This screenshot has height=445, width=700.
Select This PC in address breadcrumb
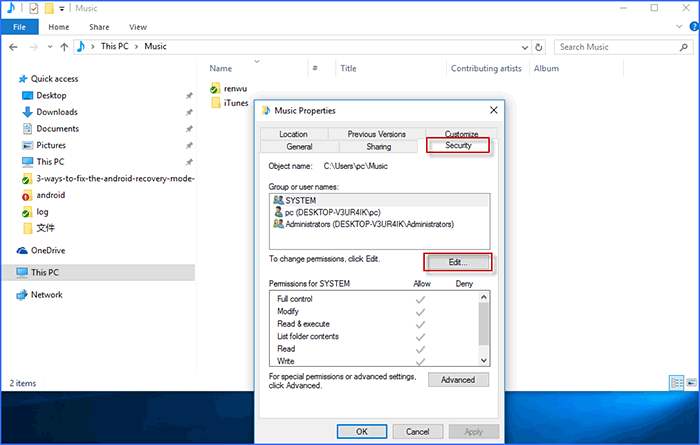pyautogui.click(x=114, y=46)
